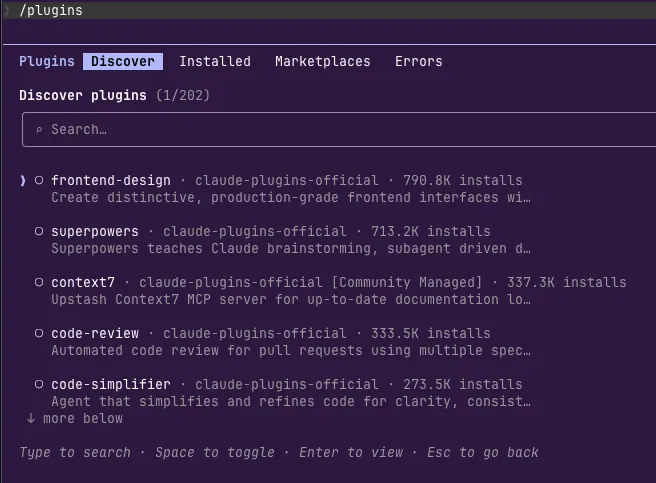Click the 'Discover plugins' heading
Viewport: 656px width, 483px height.
click(x=83, y=95)
